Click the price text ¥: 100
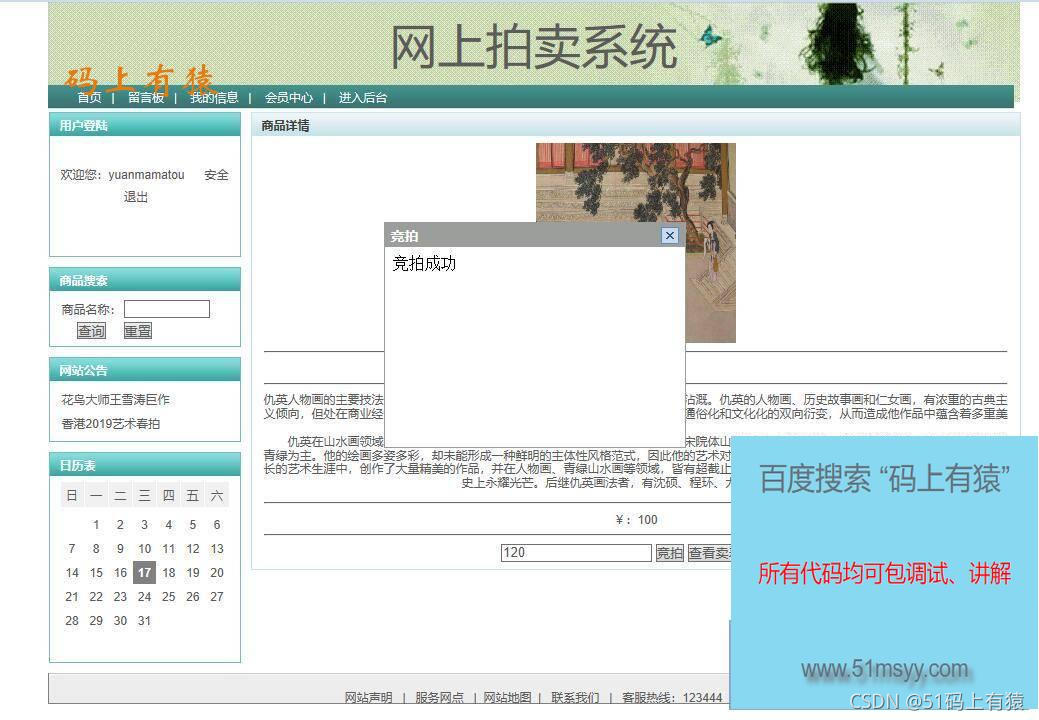The image size is (1039, 720). 636,520
